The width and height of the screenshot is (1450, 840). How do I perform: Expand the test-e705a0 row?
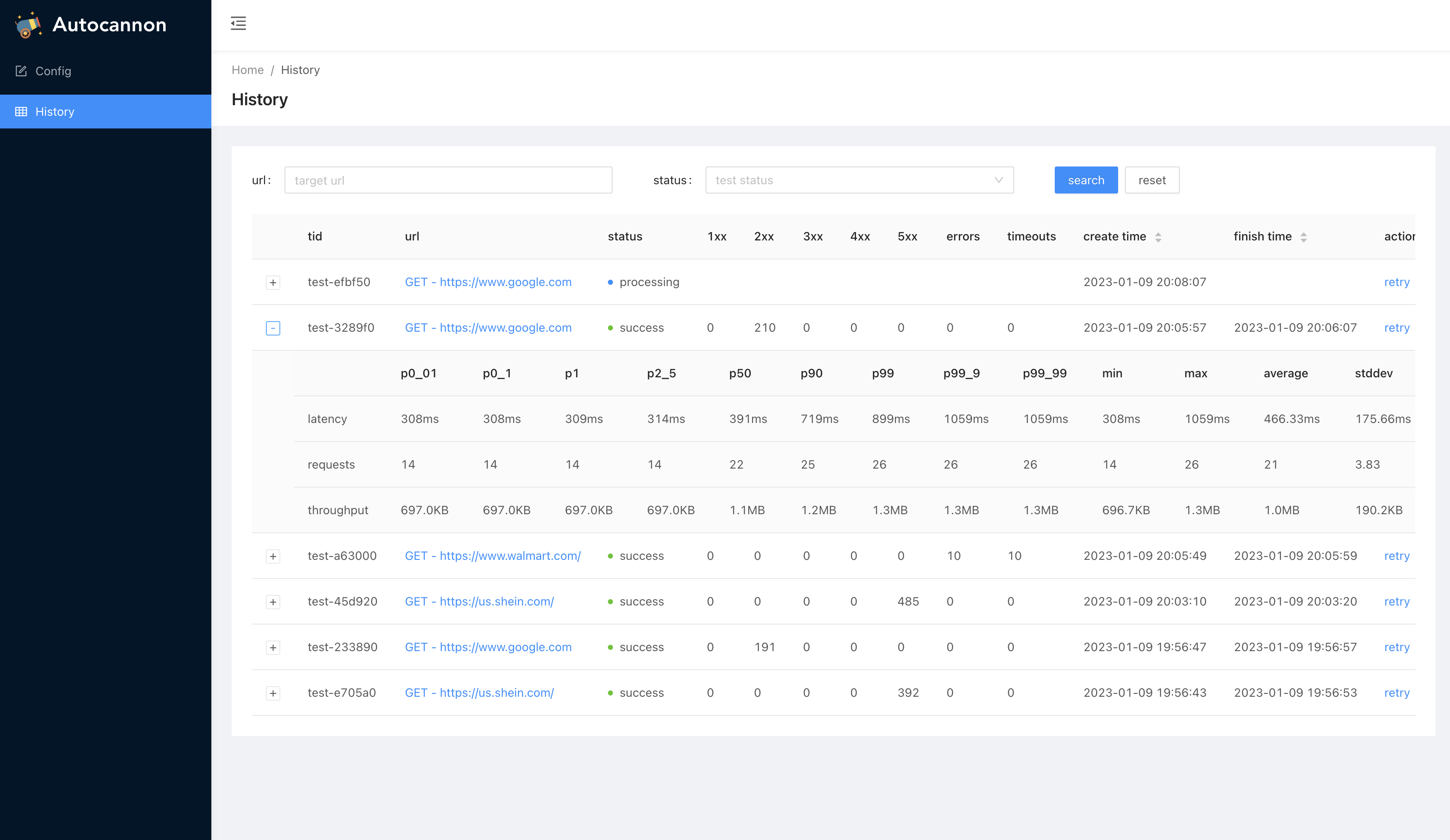tap(274, 693)
